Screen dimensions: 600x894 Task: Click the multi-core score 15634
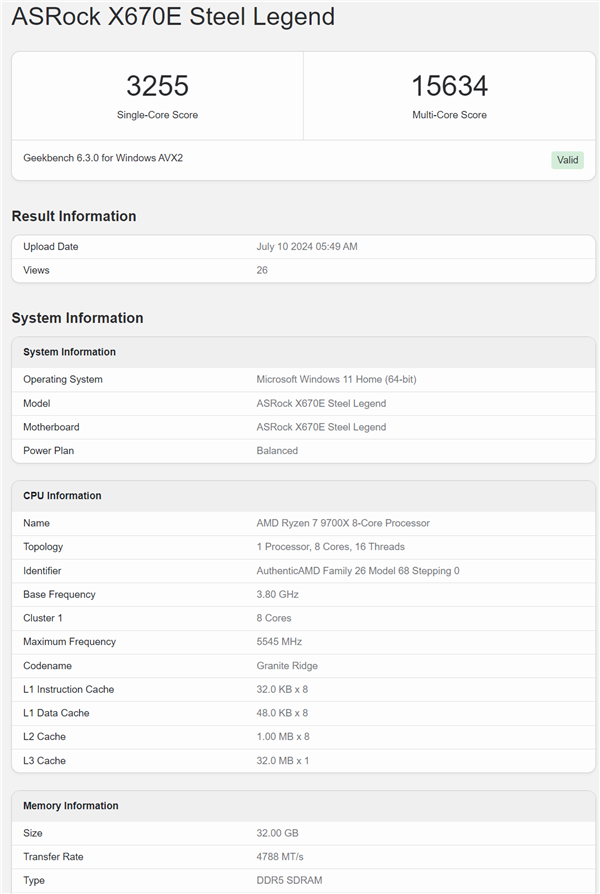[449, 86]
